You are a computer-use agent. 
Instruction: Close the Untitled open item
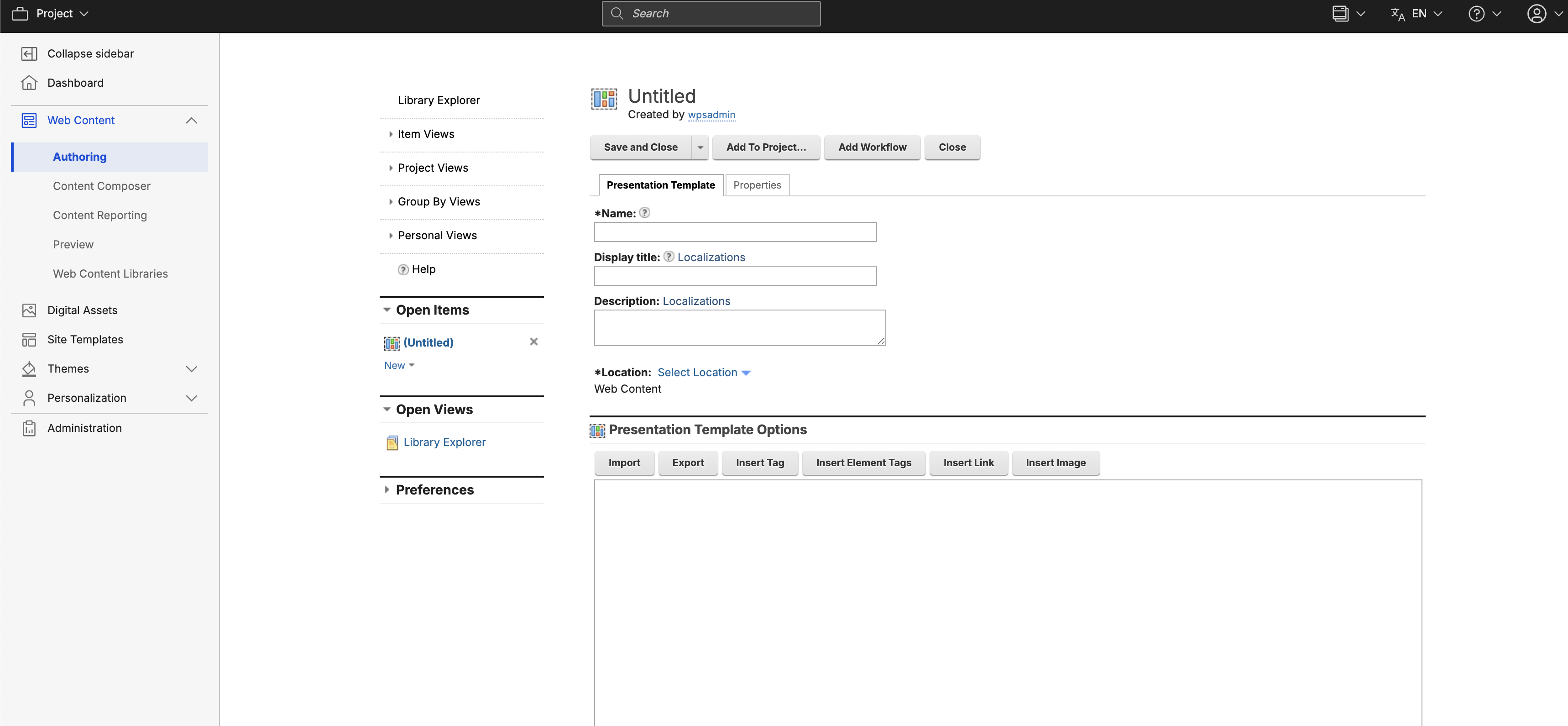tap(533, 342)
